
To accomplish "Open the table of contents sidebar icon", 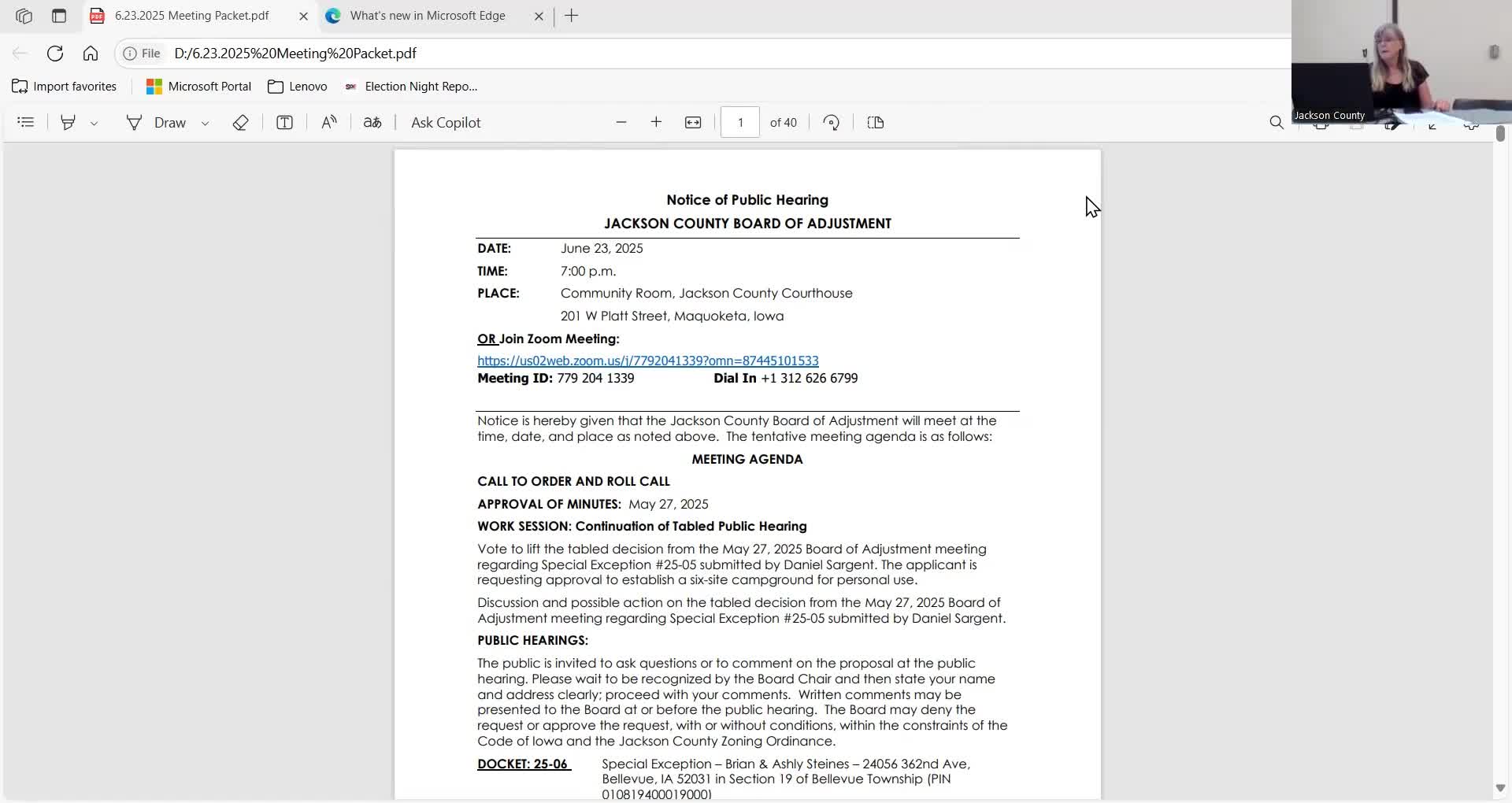I will (x=26, y=123).
